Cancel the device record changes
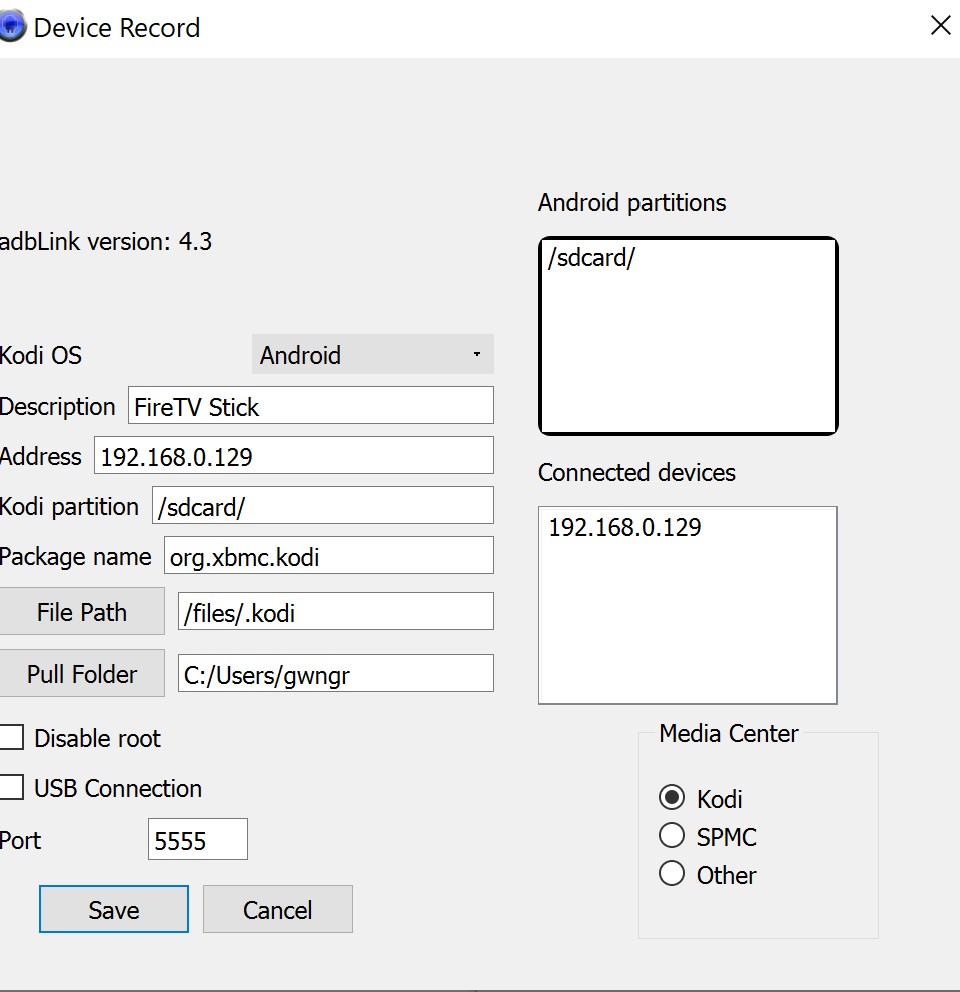 click(x=278, y=909)
